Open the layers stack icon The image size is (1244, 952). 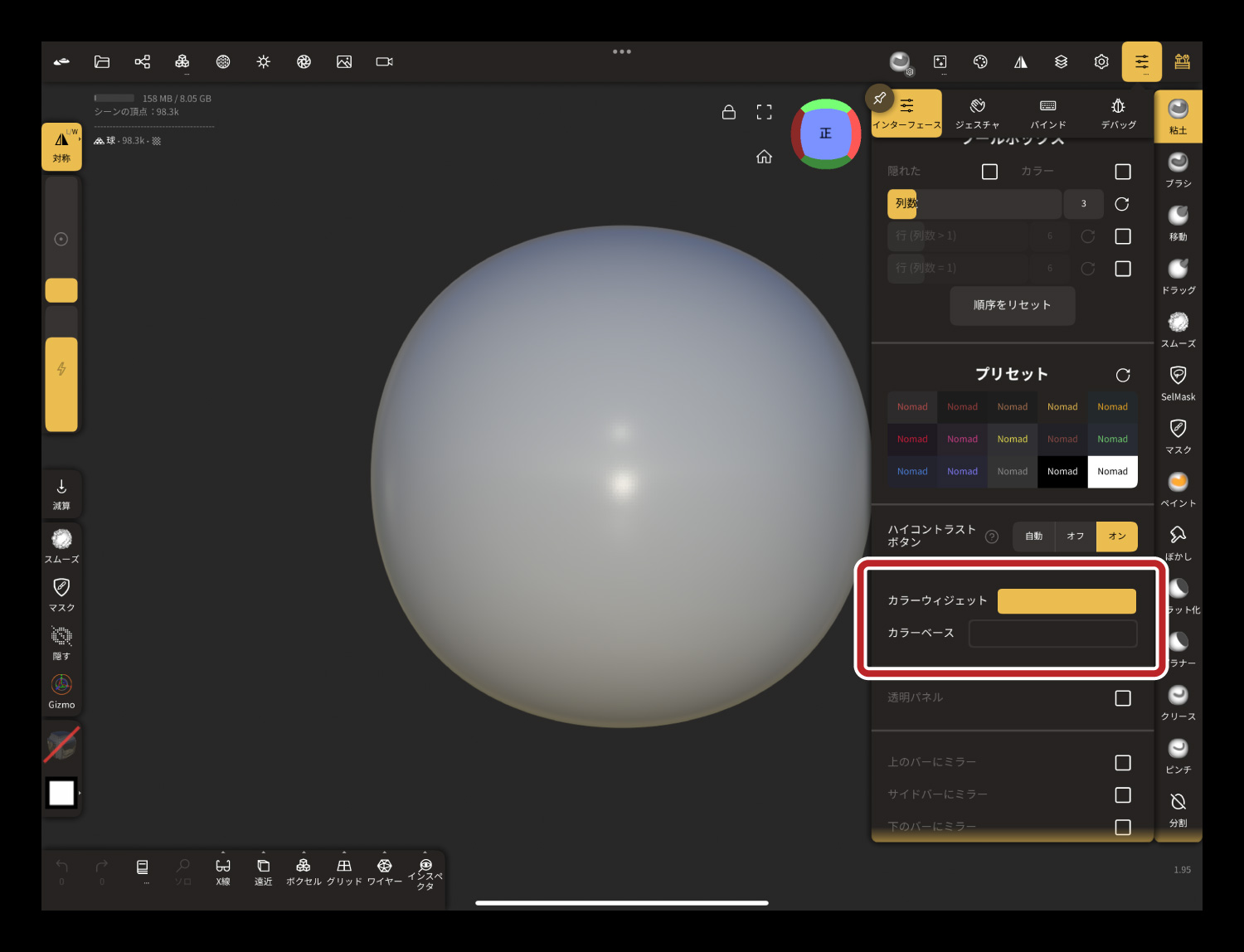tap(1061, 62)
